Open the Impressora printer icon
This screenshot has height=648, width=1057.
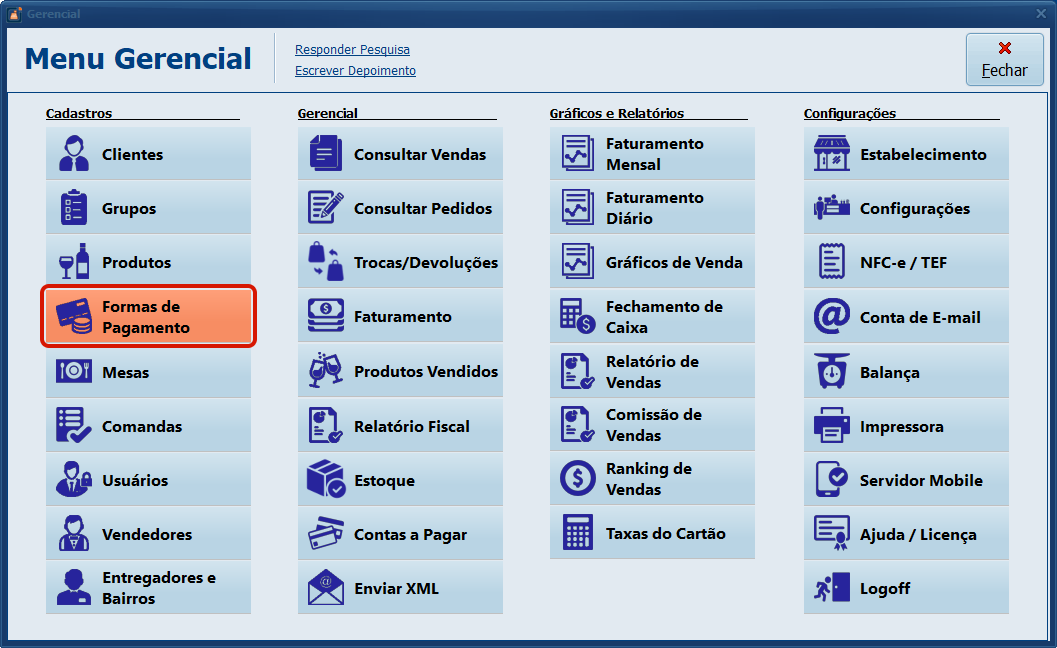pos(832,426)
